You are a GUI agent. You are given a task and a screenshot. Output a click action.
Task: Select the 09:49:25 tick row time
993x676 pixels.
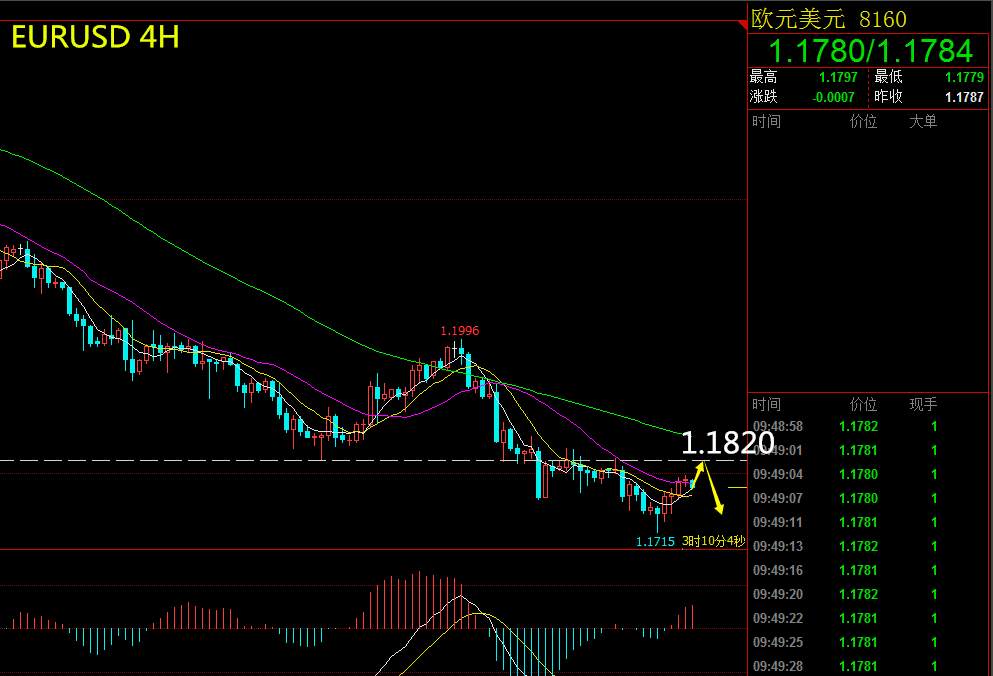click(778, 642)
